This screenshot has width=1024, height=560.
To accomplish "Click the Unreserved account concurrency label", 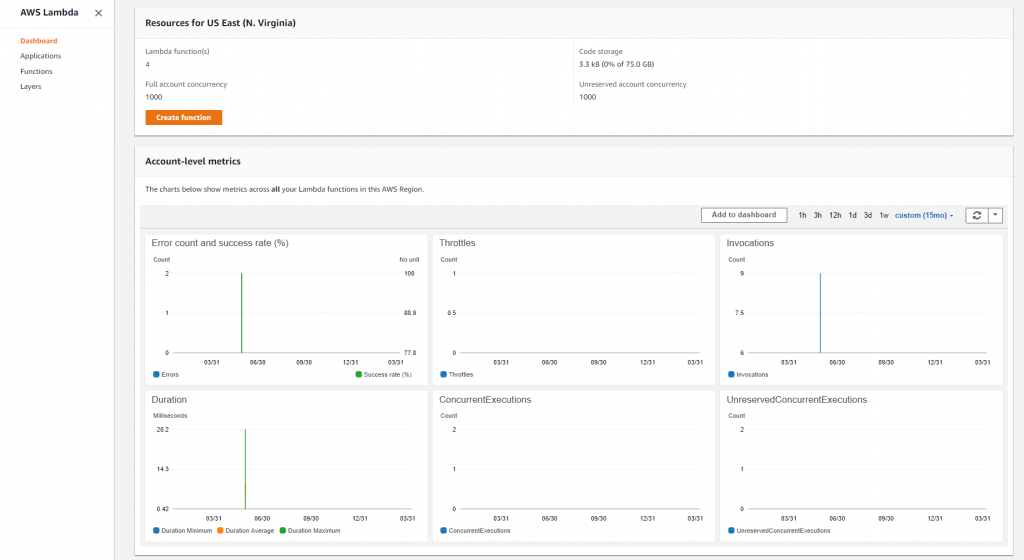I will [632, 84].
